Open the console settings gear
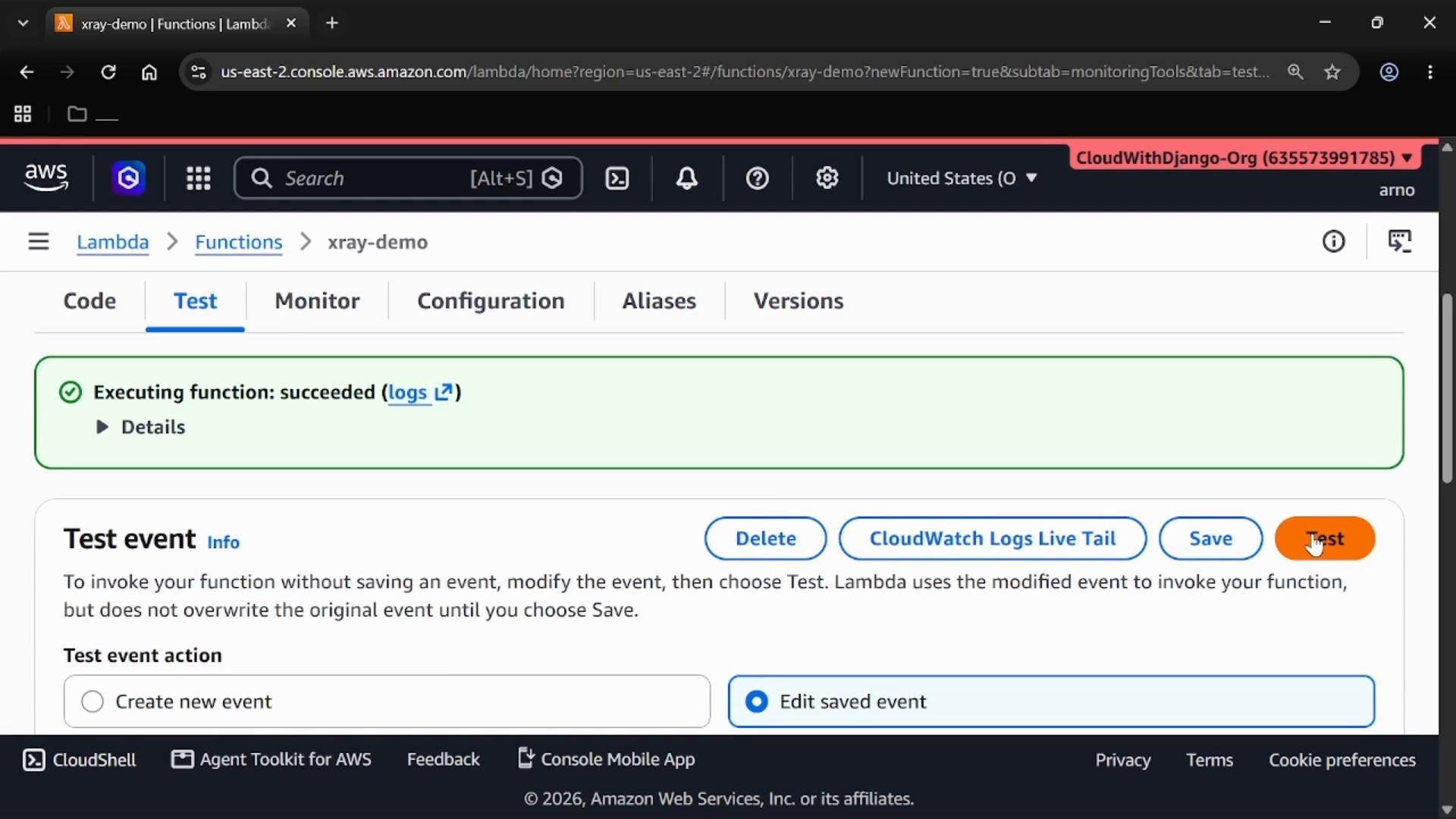1456x819 pixels. pyautogui.click(x=827, y=178)
